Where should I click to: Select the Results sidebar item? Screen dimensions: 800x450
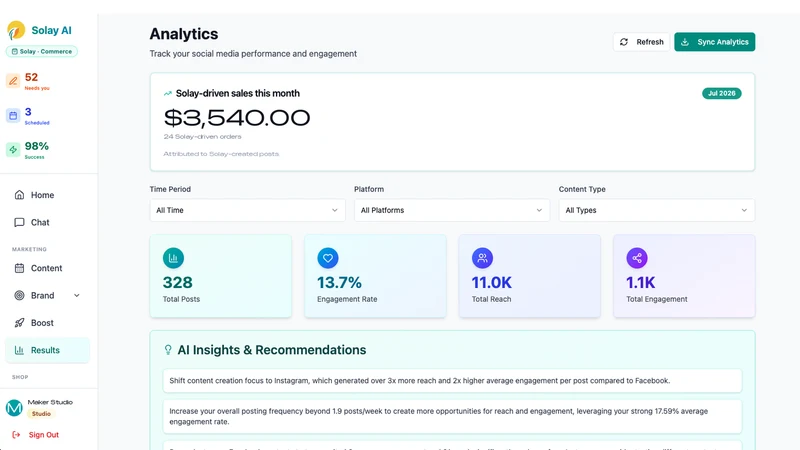click(x=47, y=350)
